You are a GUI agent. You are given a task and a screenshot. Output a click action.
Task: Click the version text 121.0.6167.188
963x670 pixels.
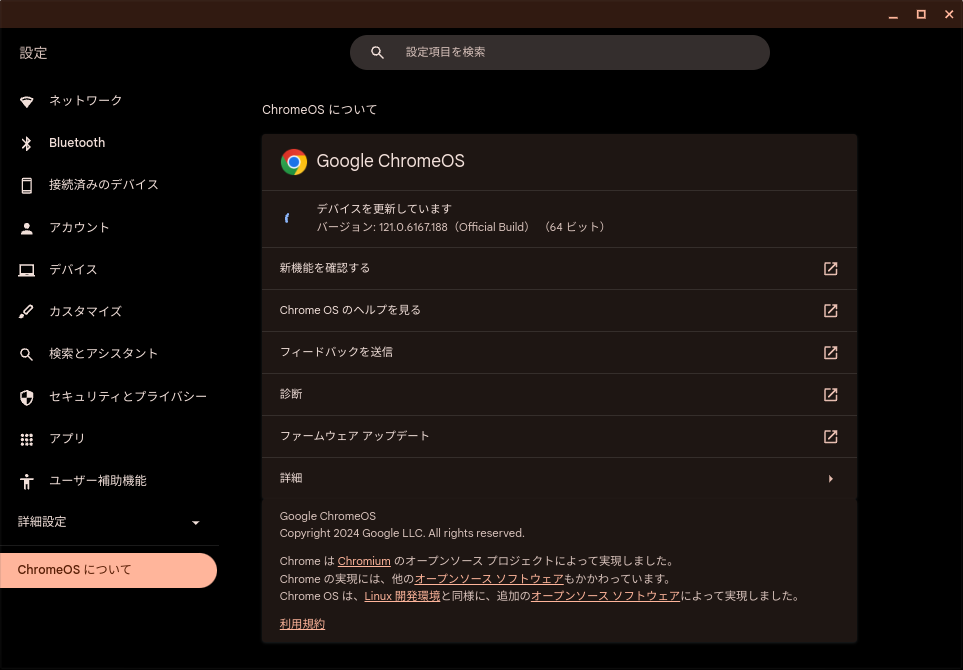(x=413, y=227)
